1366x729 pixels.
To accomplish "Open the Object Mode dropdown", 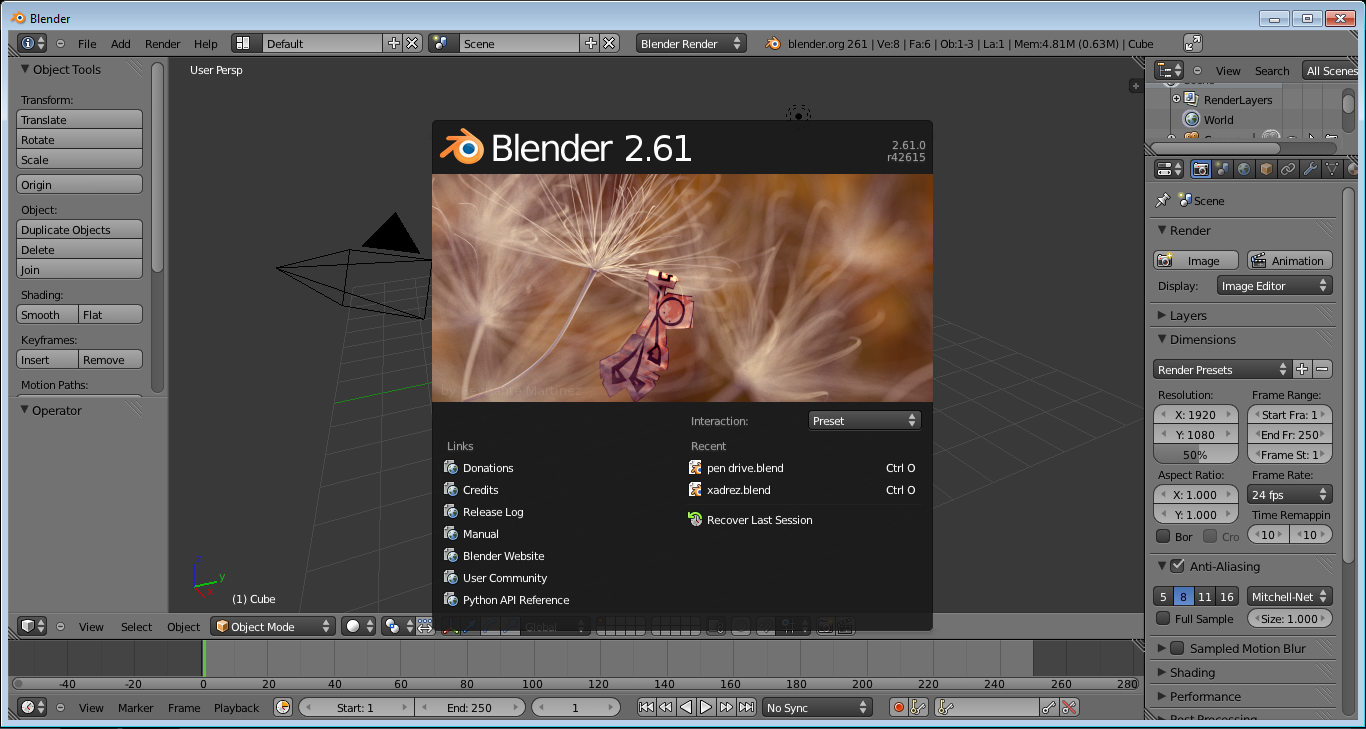I will 272,626.
